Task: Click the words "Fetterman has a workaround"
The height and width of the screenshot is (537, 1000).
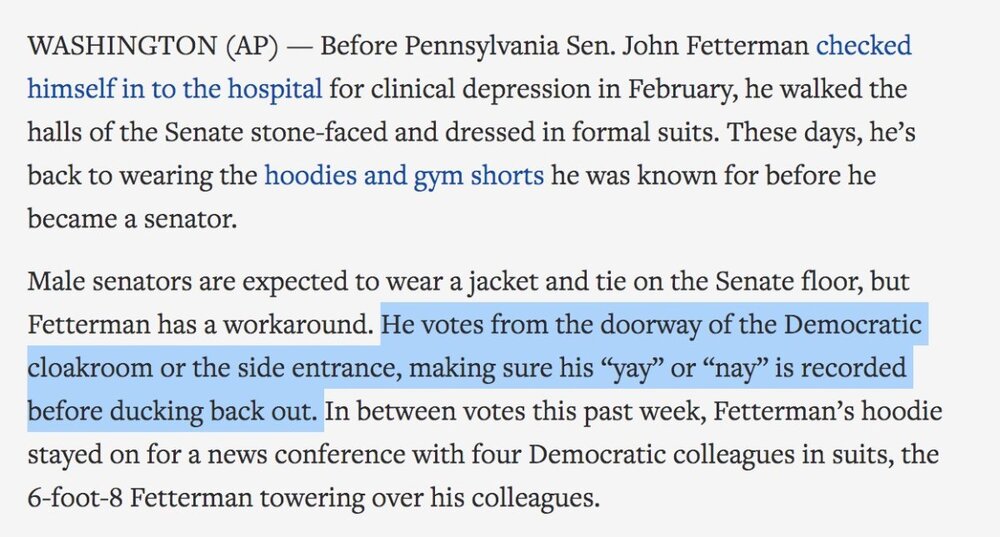Action: (200, 325)
